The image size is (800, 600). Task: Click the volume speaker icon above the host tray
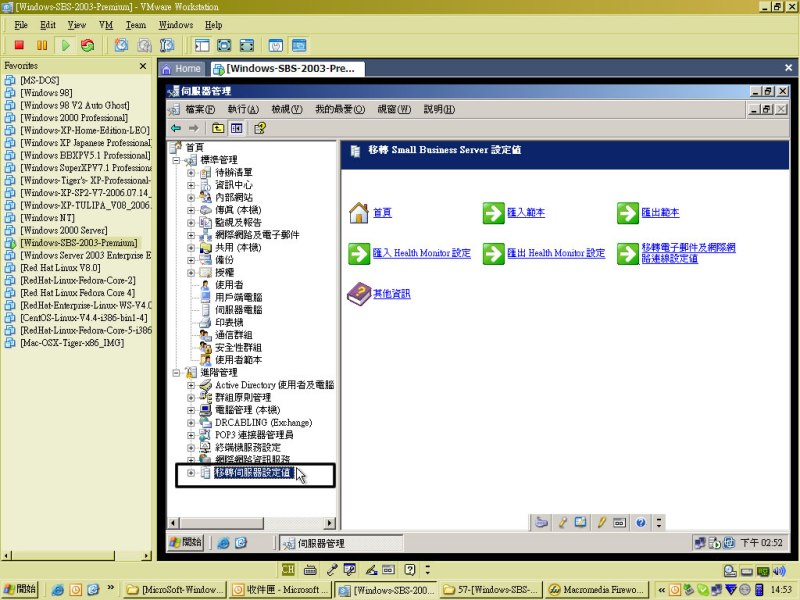[780, 571]
